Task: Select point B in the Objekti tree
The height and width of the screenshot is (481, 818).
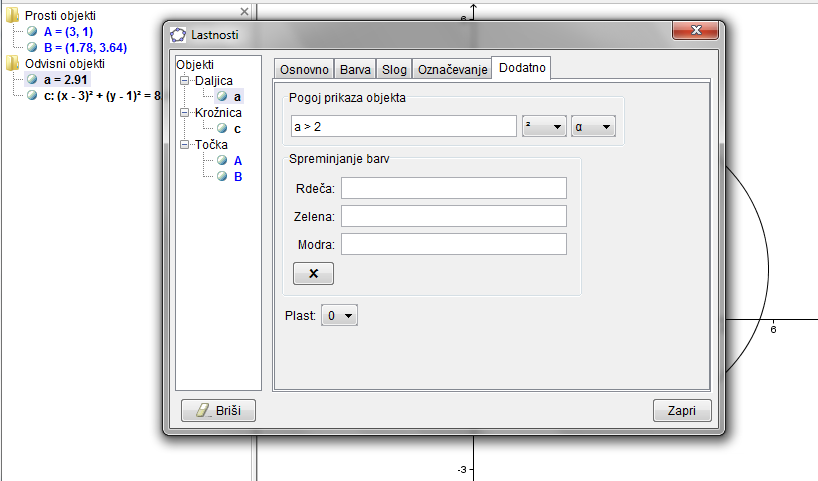Action: tap(238, 176)
